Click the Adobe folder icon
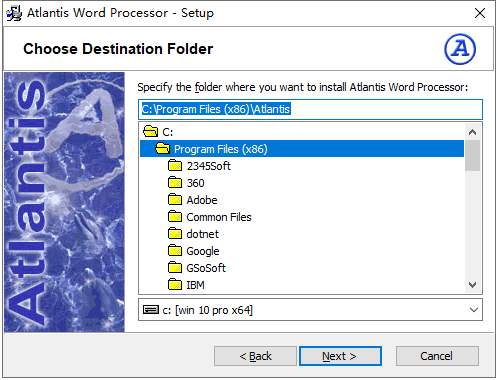This screenshot has width=498, height=380. [175, 200]
